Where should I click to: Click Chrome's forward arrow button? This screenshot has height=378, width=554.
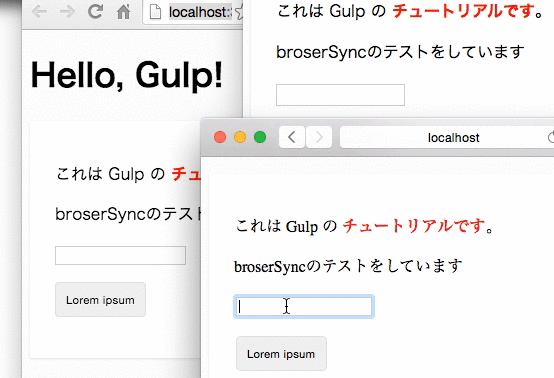pos(67,12)
